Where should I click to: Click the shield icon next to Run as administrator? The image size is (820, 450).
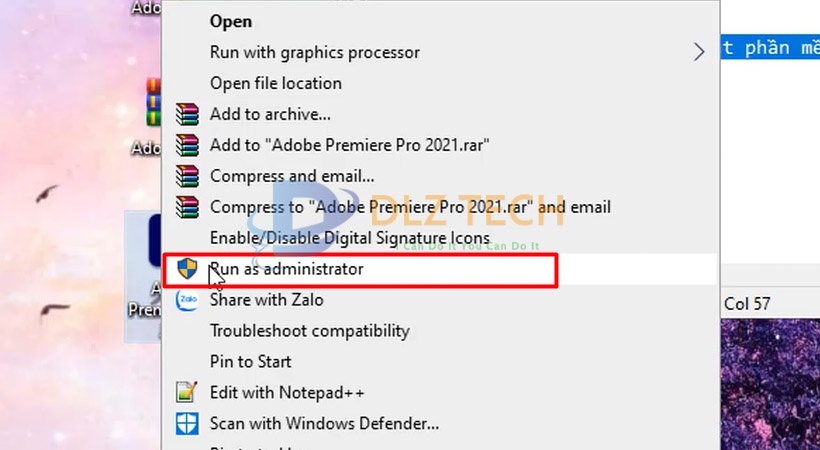186,269
